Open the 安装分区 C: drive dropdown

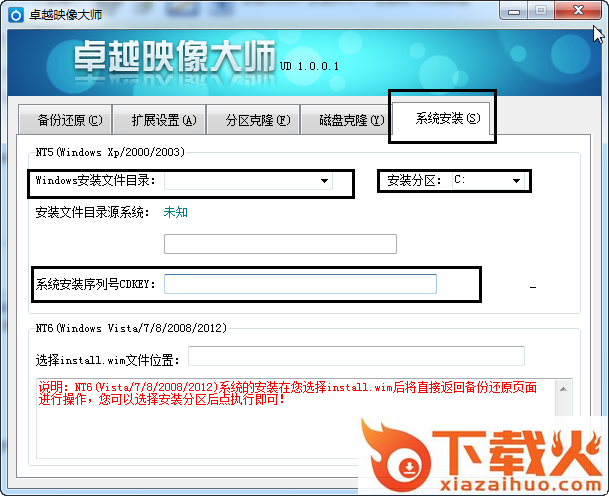tap(516, 181)
